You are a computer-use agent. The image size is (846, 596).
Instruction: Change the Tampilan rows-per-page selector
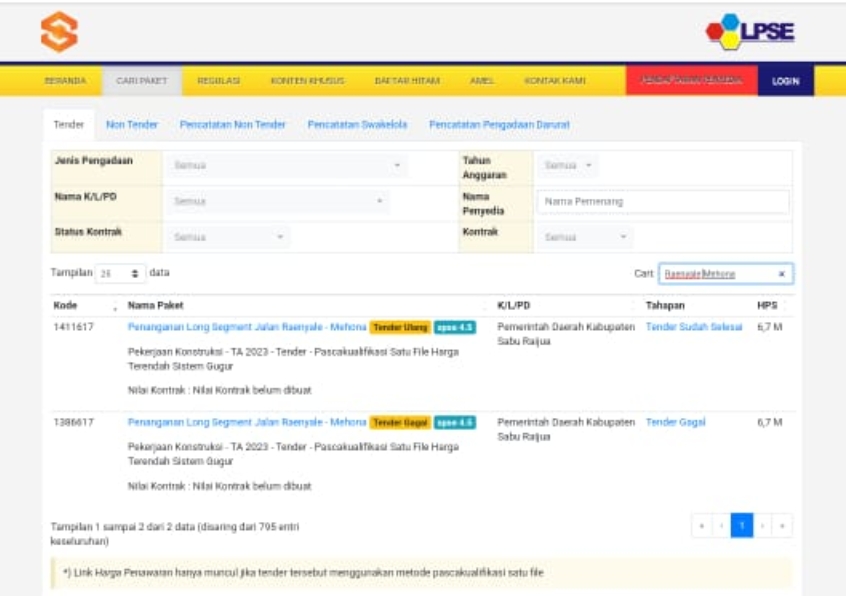[120, 273]
